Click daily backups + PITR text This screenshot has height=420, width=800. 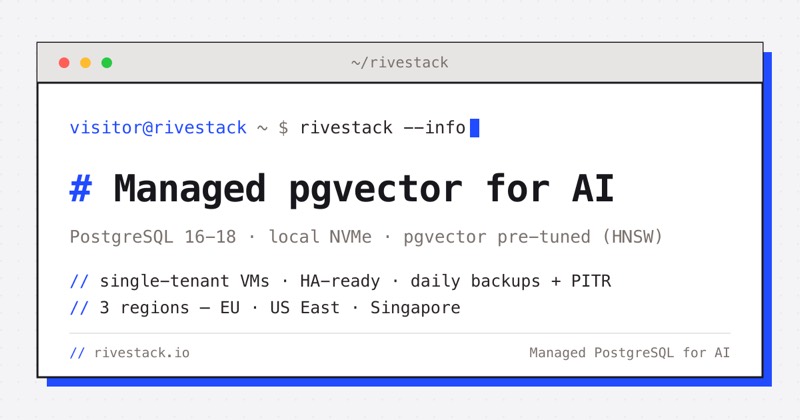tap(511, 281)
